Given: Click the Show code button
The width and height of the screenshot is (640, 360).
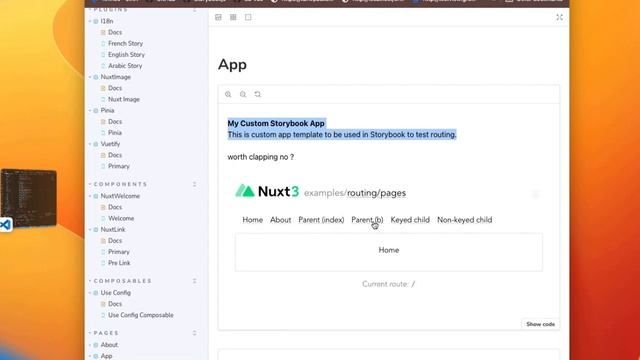Looking at the screenshot, I should click(540, 324).
